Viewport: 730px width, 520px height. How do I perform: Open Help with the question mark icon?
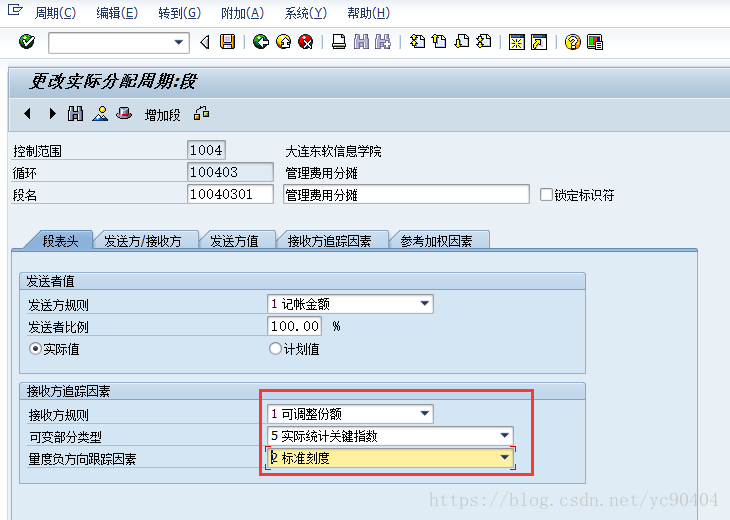coord(573,42)
